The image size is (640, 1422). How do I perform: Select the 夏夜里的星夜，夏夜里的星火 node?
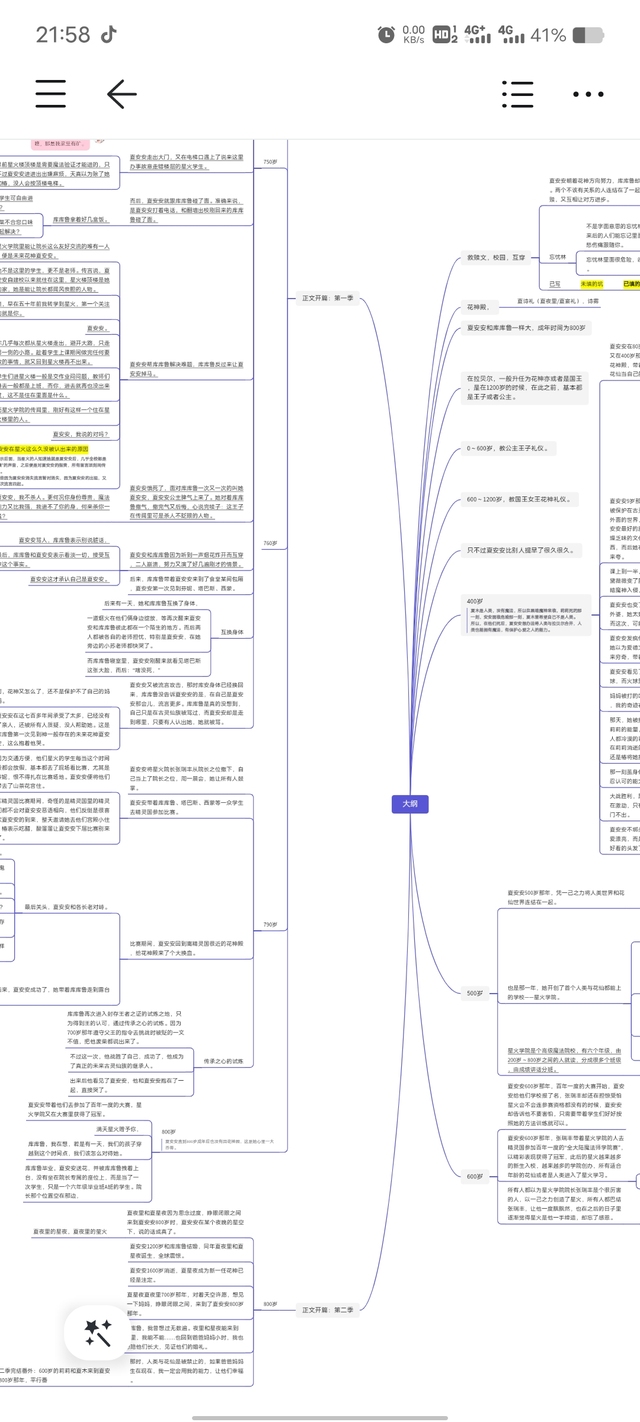70,1231
